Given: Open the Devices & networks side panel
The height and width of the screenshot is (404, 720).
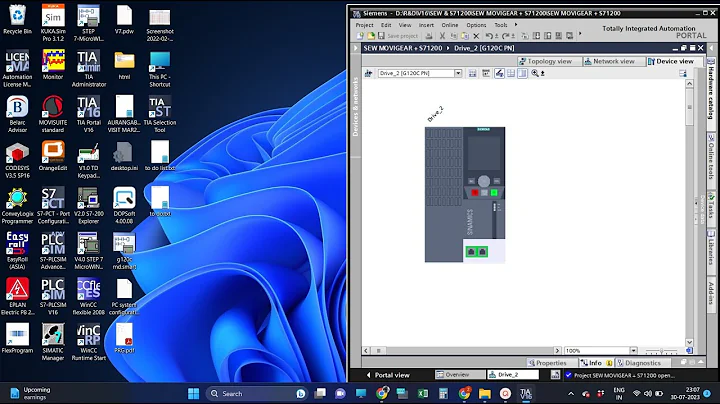Looking at the screenshot, I should tap(355, 107).
